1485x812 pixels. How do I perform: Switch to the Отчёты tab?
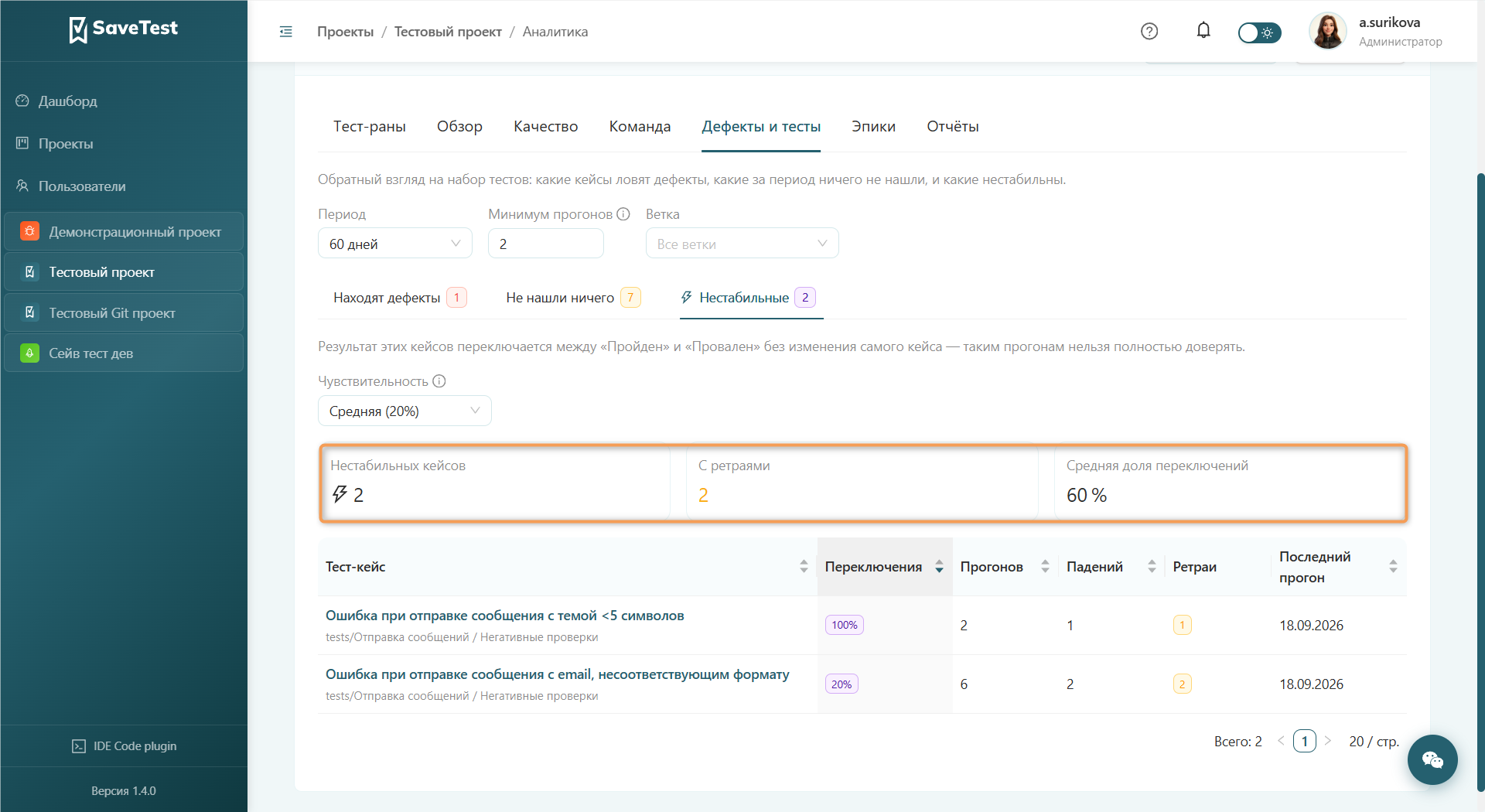click(x=953, y=127)
